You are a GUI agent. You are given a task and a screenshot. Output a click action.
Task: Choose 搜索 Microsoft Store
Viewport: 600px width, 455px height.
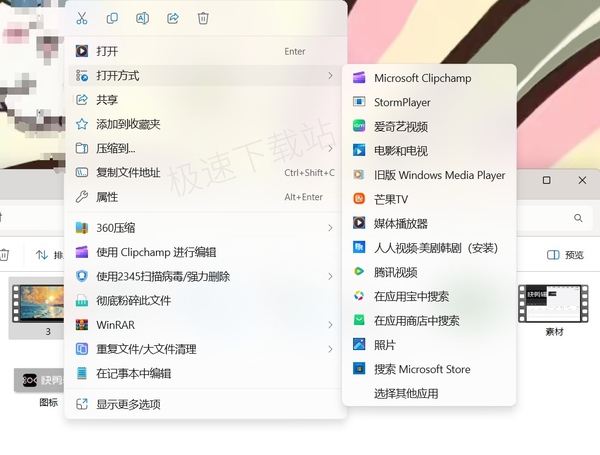(429, 369)
